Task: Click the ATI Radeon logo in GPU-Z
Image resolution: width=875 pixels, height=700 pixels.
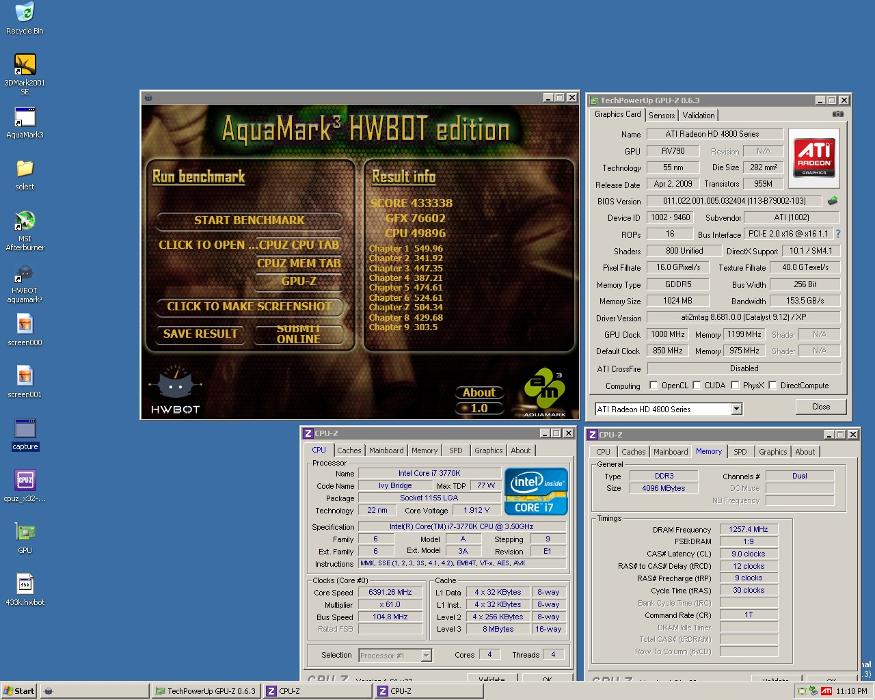Action: coord(814,158)
